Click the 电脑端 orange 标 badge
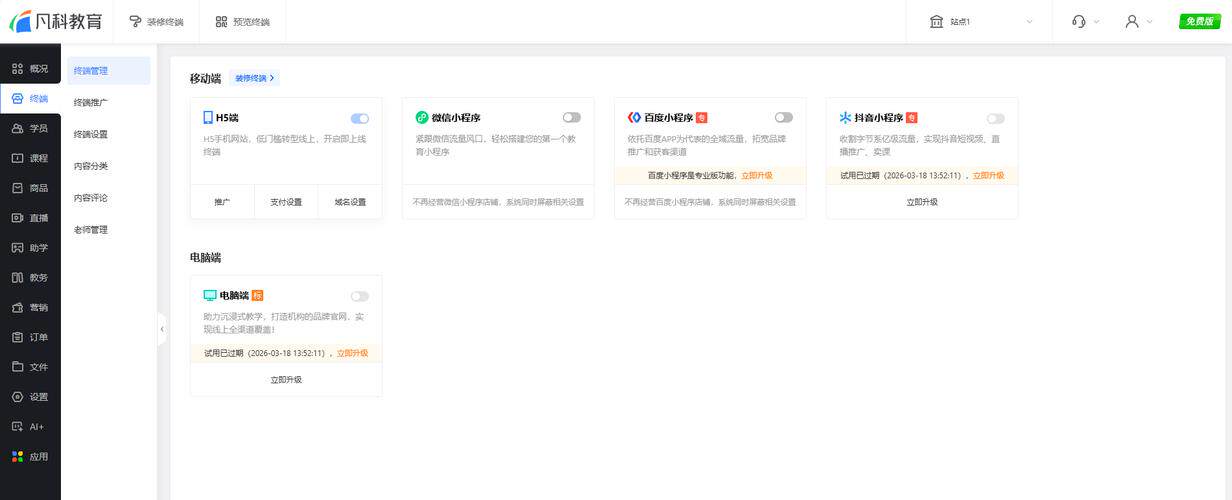The width and height of the screenshot is (1232, 500). (257, 296)
